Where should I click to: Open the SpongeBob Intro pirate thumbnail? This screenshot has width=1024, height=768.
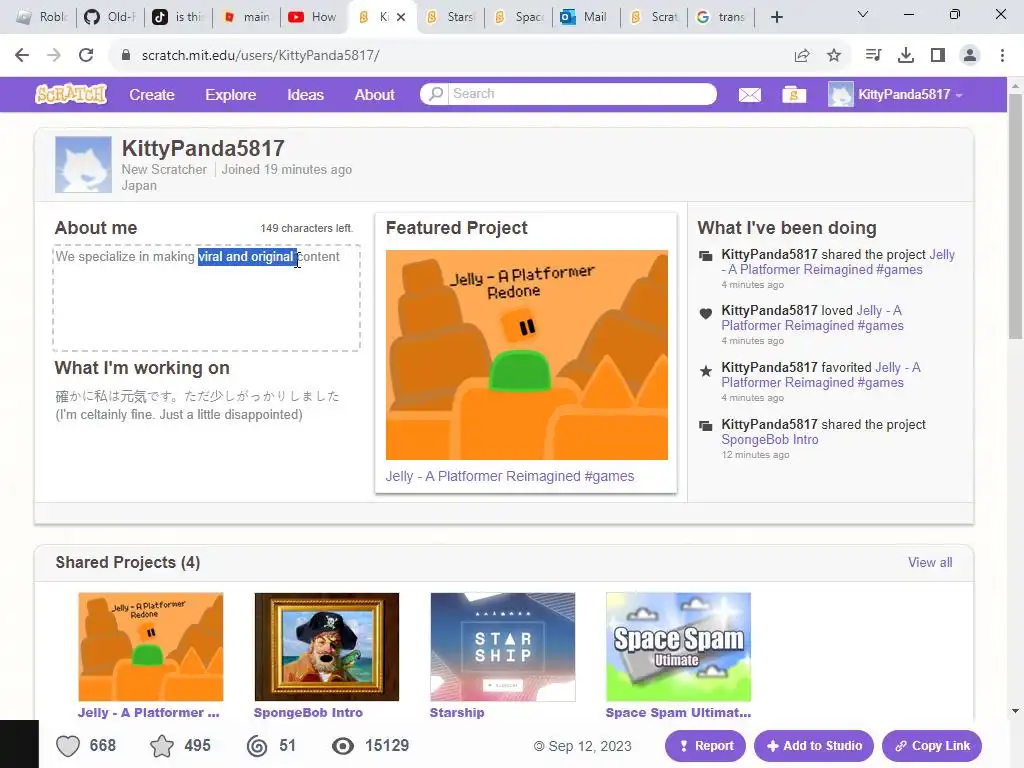[x=327, y=647]
